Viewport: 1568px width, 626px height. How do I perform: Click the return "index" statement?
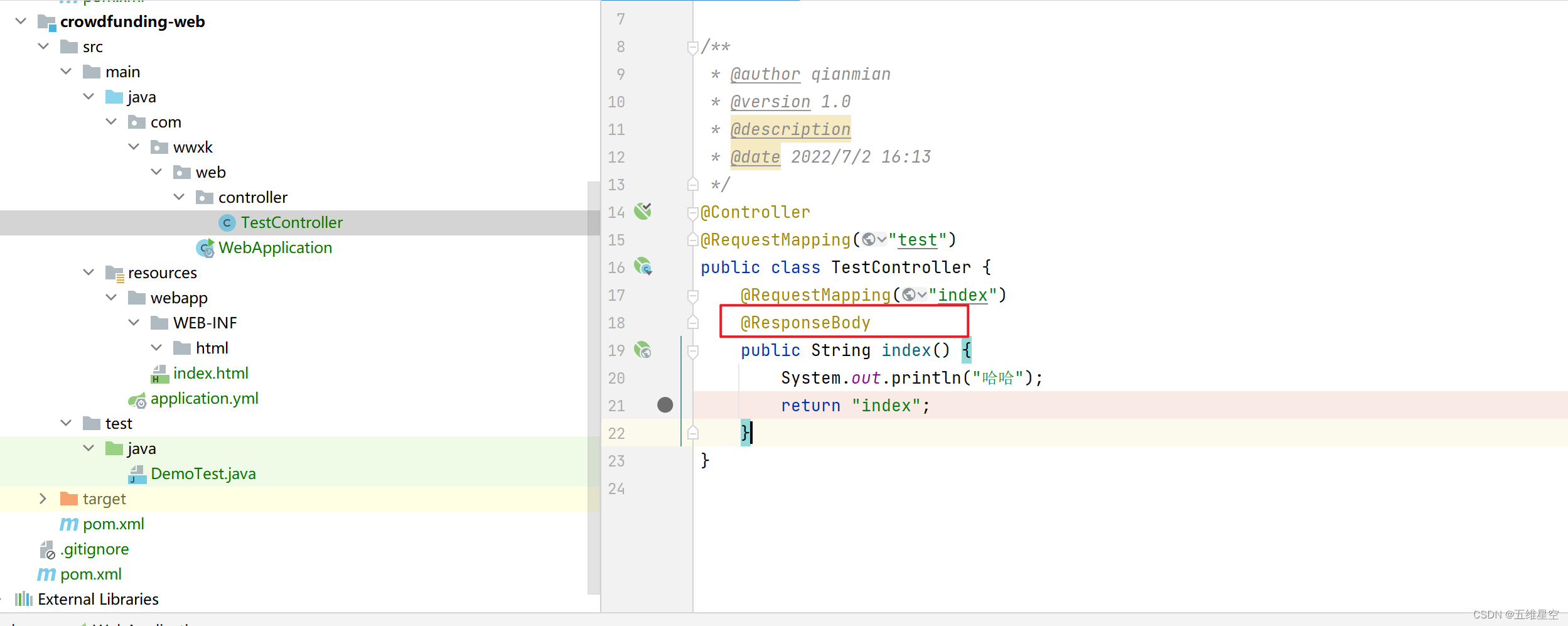(x=856, y=406)
